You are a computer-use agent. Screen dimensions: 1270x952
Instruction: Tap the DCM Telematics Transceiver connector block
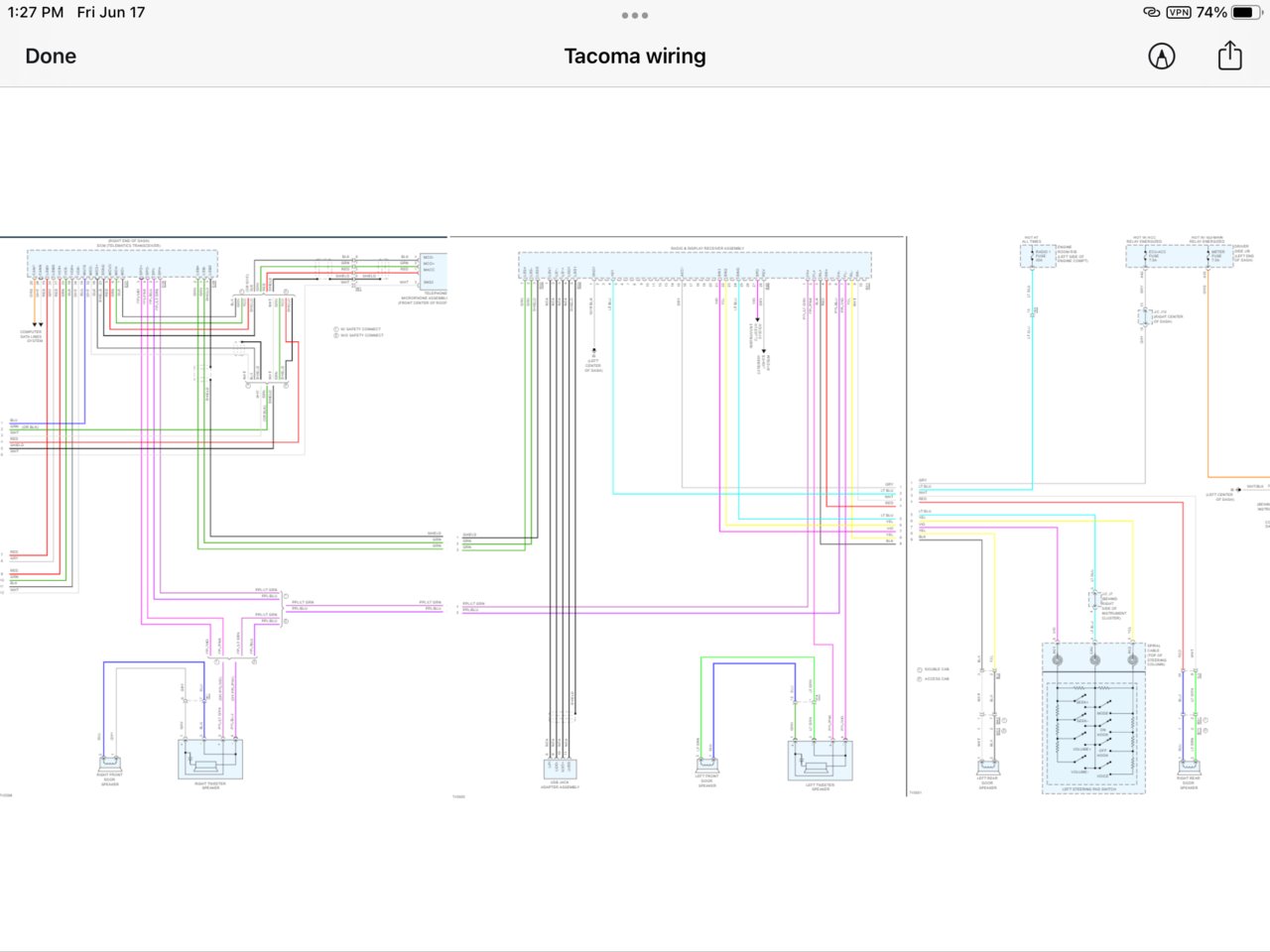pyautogui.click(x=122, y=263)
